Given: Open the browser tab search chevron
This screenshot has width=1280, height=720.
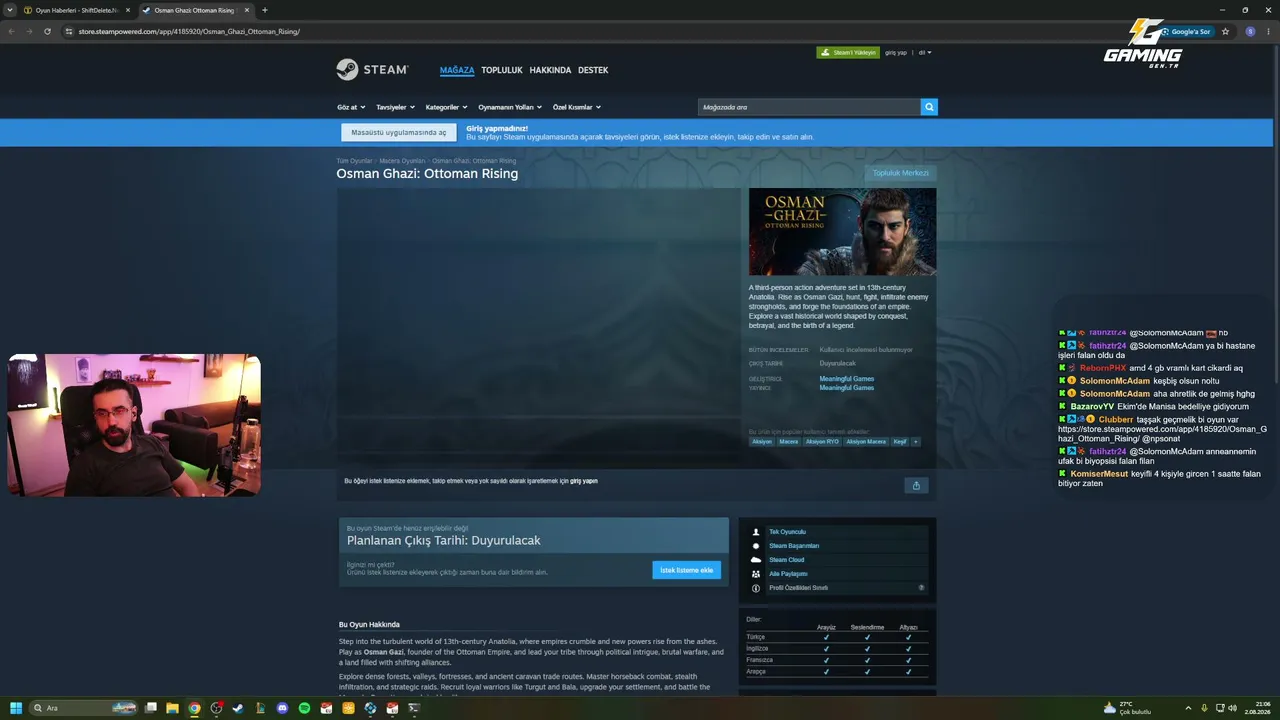Looking at the screenshot, I should click(11, 10).
